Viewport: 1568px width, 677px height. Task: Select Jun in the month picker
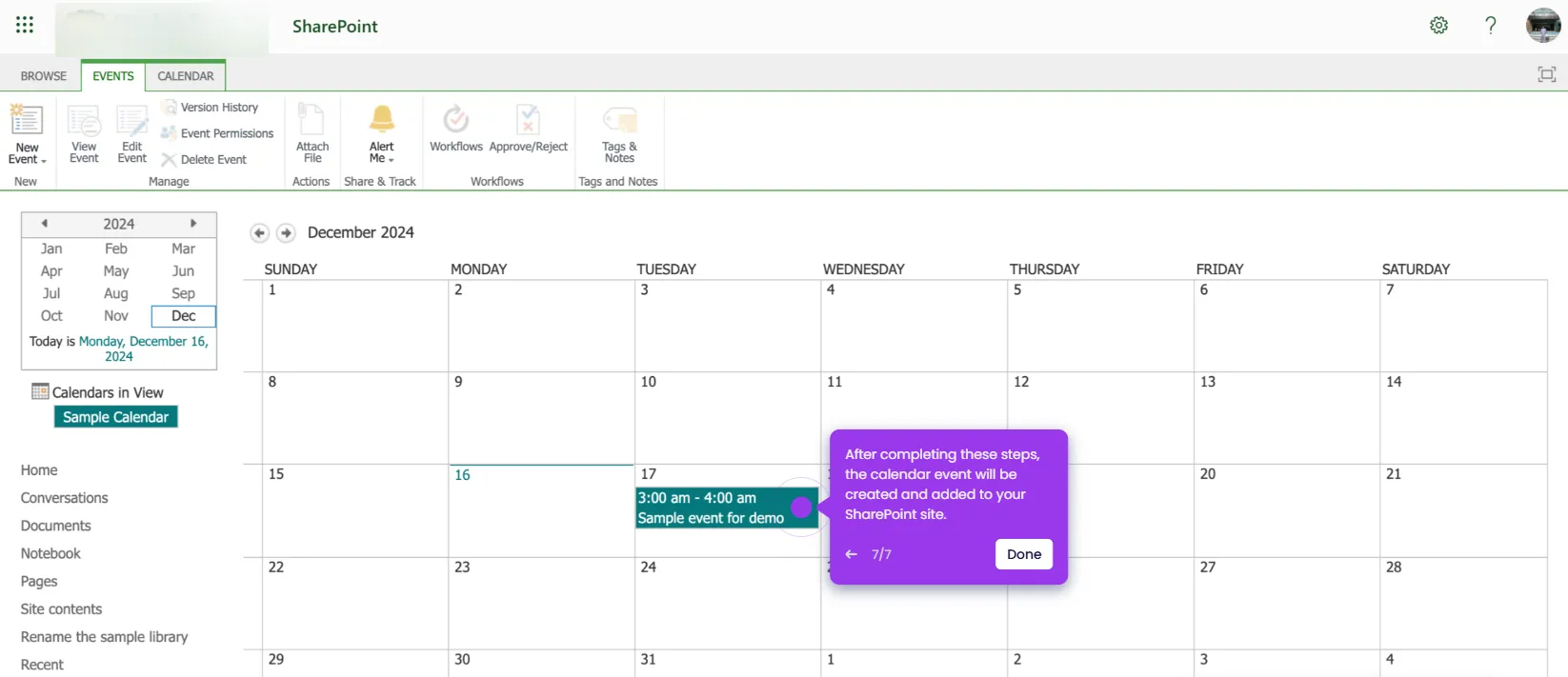183,271
